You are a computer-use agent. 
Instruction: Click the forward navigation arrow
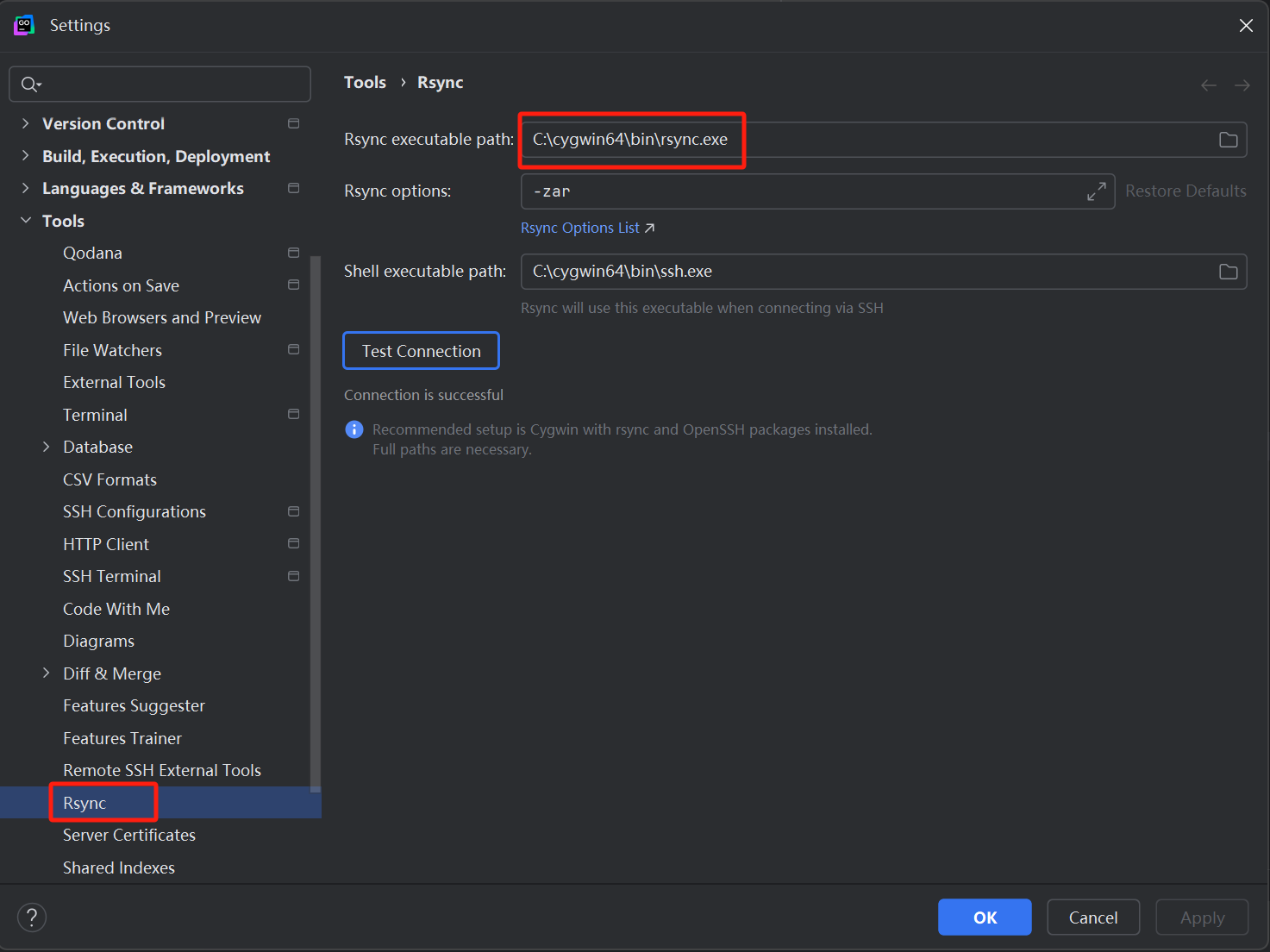click(1242, 85)
